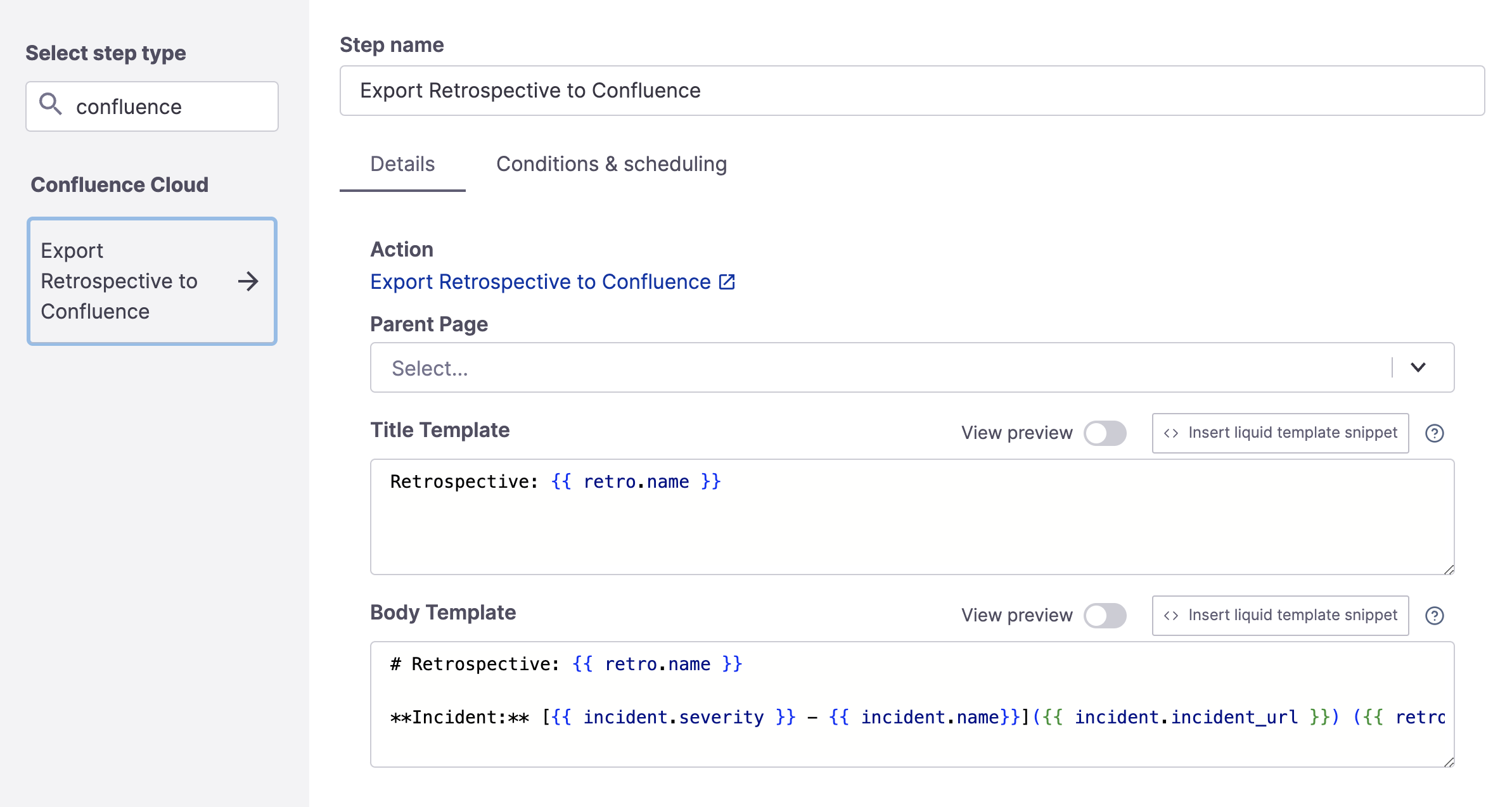Click the external link icon beside the Action link
The image size is (1512, 807).
point(727,282)
